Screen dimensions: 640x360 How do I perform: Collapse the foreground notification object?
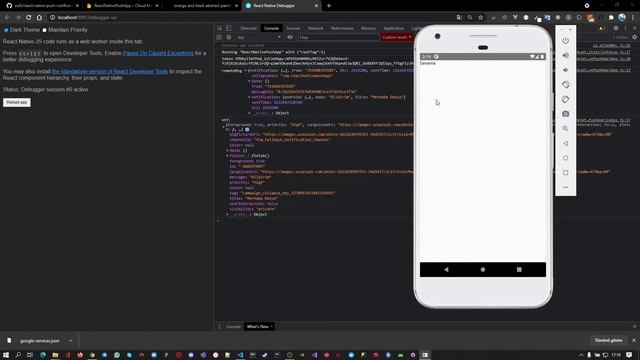[223, 127]
